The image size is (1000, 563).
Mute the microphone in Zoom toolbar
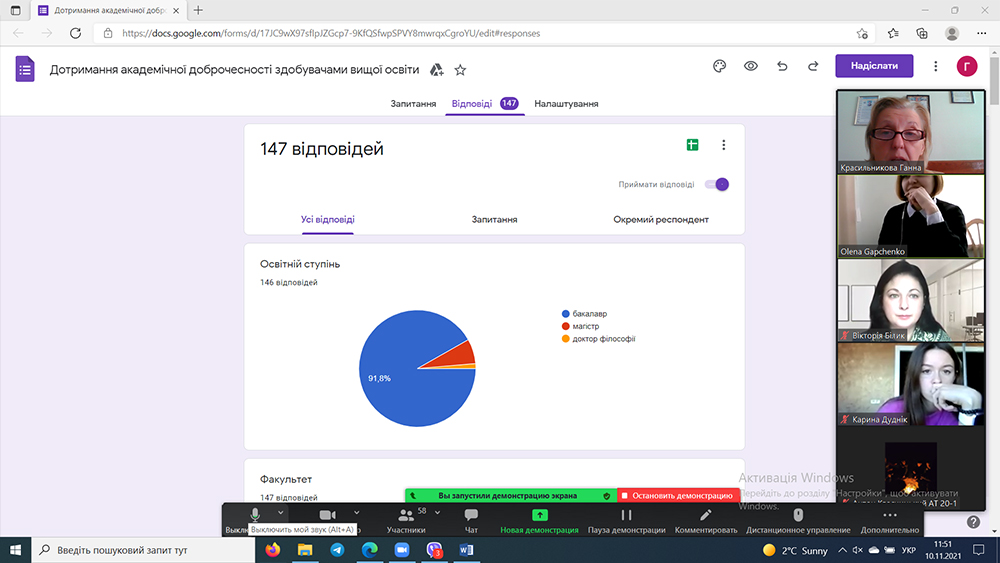256,514
